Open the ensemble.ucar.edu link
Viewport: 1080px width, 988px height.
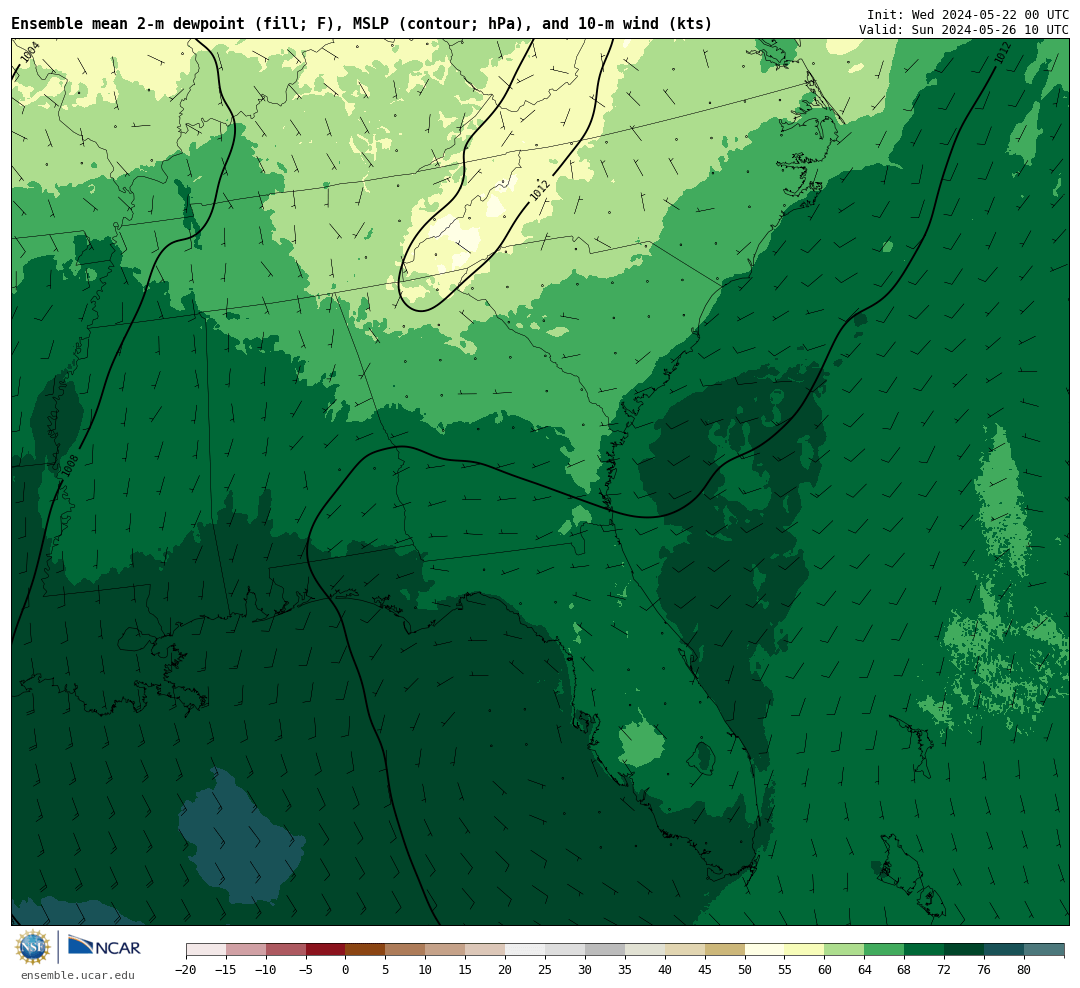coord(78,976)
